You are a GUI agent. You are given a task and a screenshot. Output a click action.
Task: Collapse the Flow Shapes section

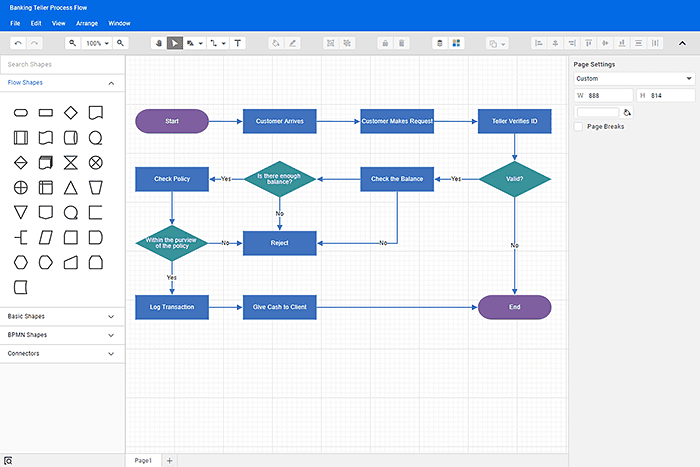[62, 83]
